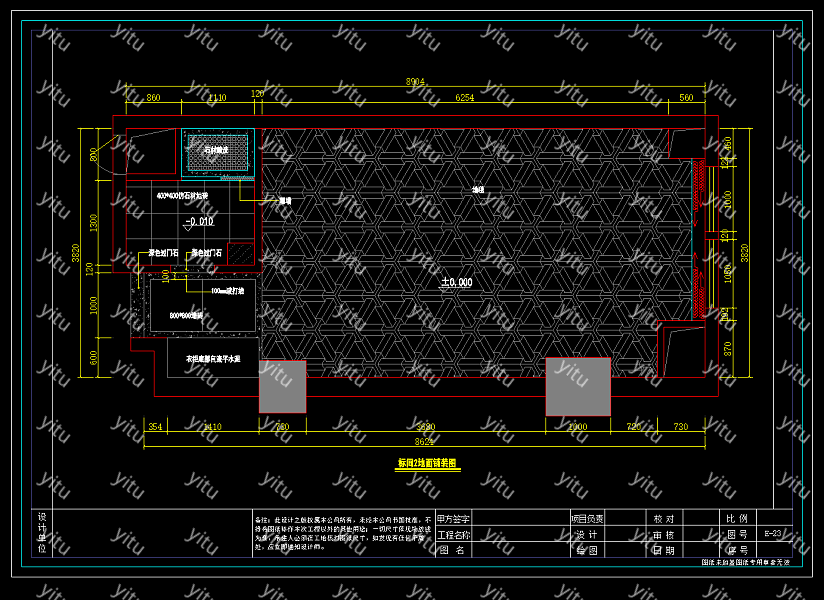
Task: Click the notes paragraph in title block
Action: [x=342, y=533]
